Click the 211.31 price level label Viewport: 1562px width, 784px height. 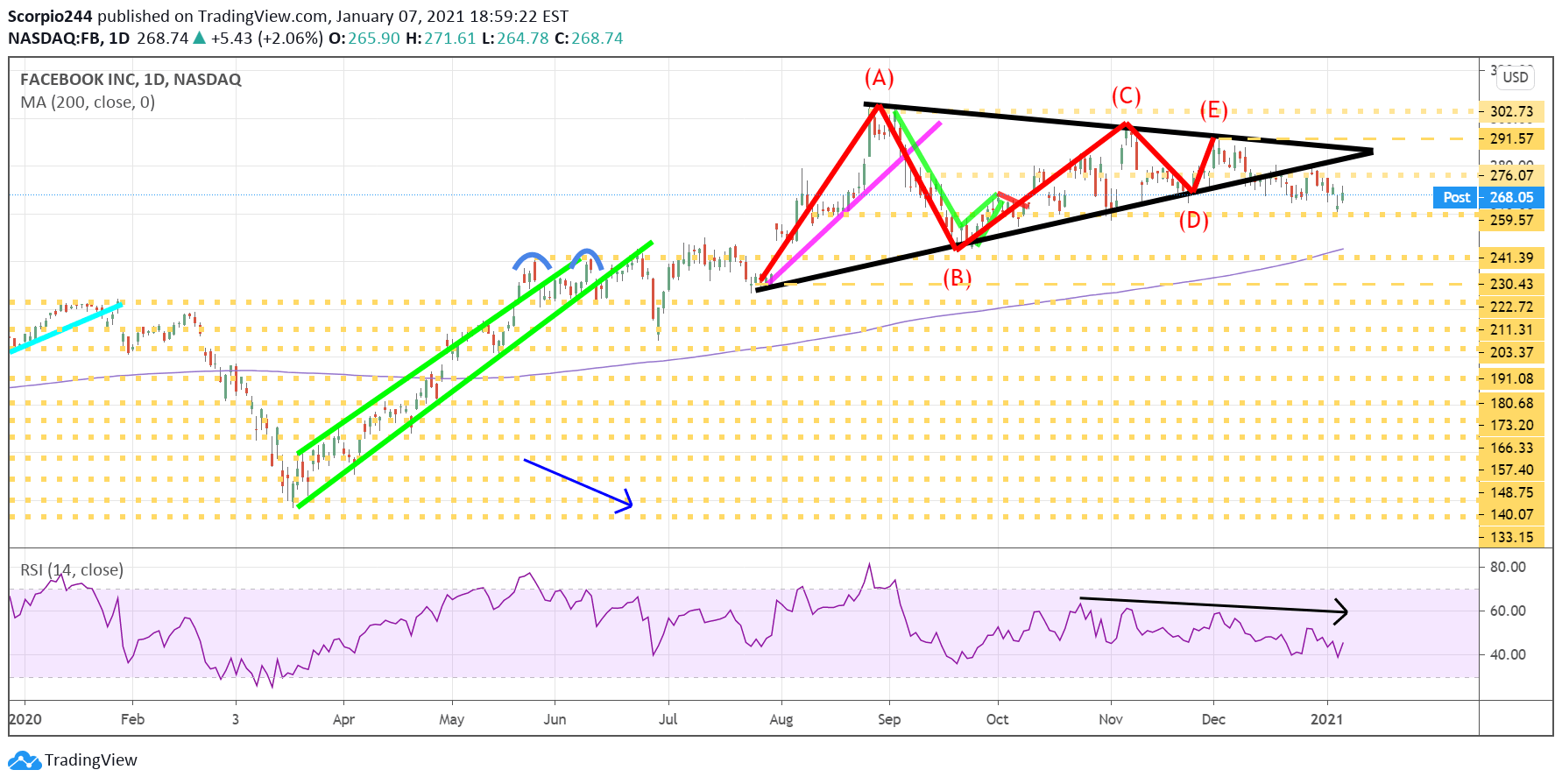[x=1511, y=329]
